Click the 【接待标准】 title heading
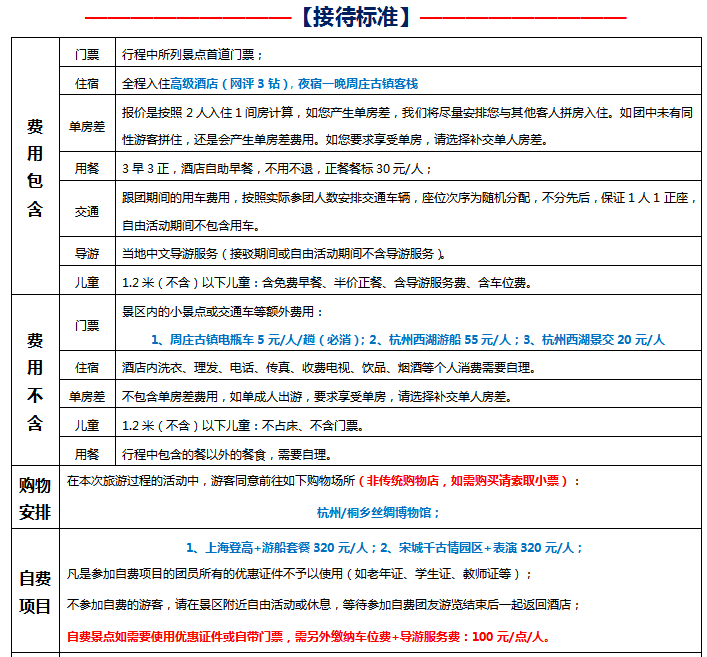This screenshot has width=707, height=657. click(x=355, y=17)
